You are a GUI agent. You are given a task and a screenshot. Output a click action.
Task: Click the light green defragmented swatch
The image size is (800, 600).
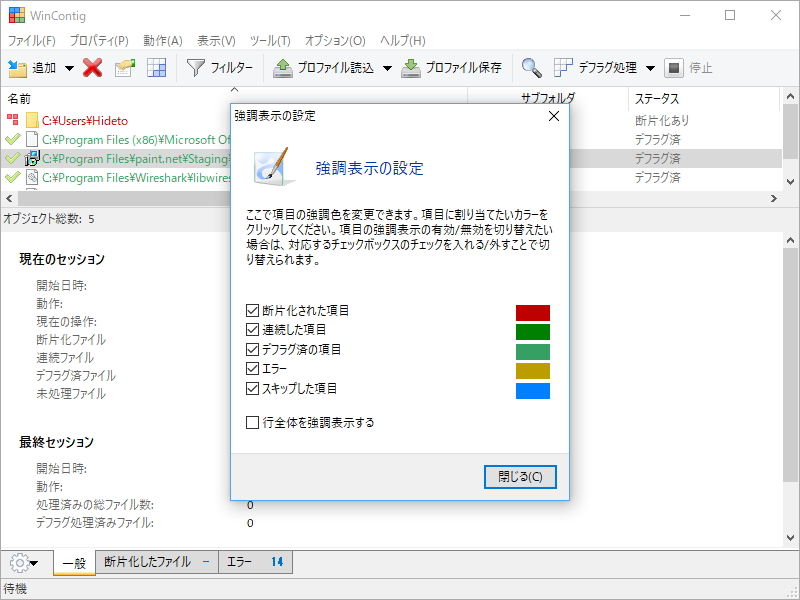(533, 352)
